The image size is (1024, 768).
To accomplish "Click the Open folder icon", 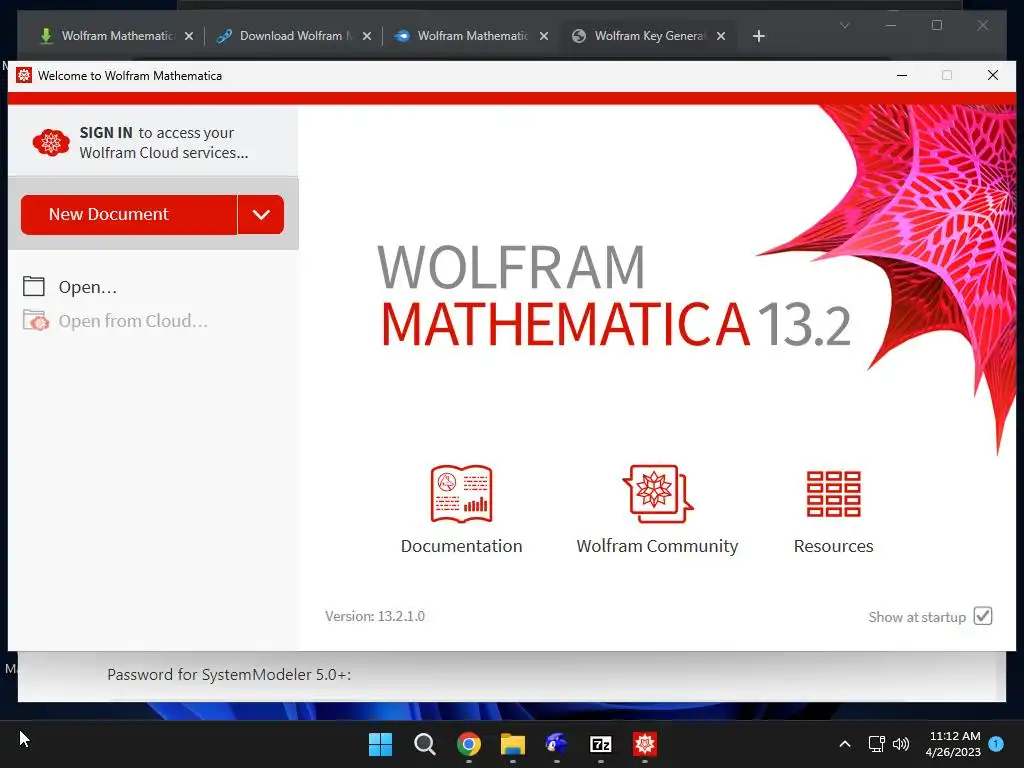I will [x=34, y=287].
